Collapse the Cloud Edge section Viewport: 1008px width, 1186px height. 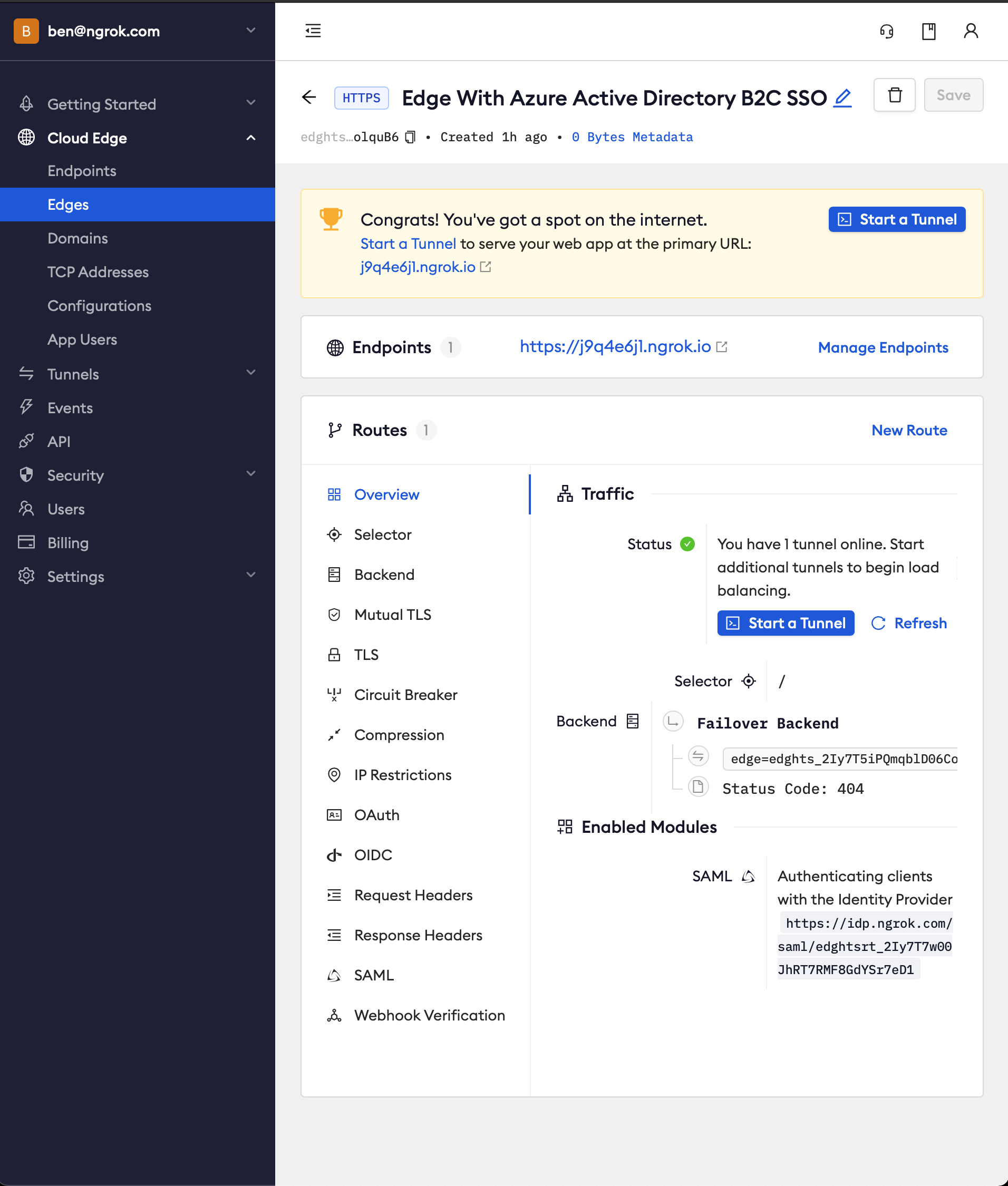pos(251,138)
